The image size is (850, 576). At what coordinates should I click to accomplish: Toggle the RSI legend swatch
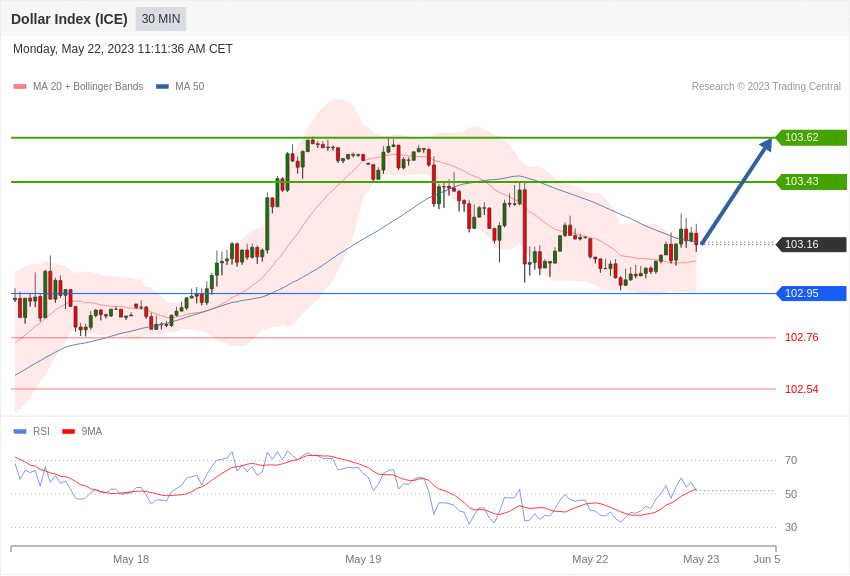click(x=20, y=432)
